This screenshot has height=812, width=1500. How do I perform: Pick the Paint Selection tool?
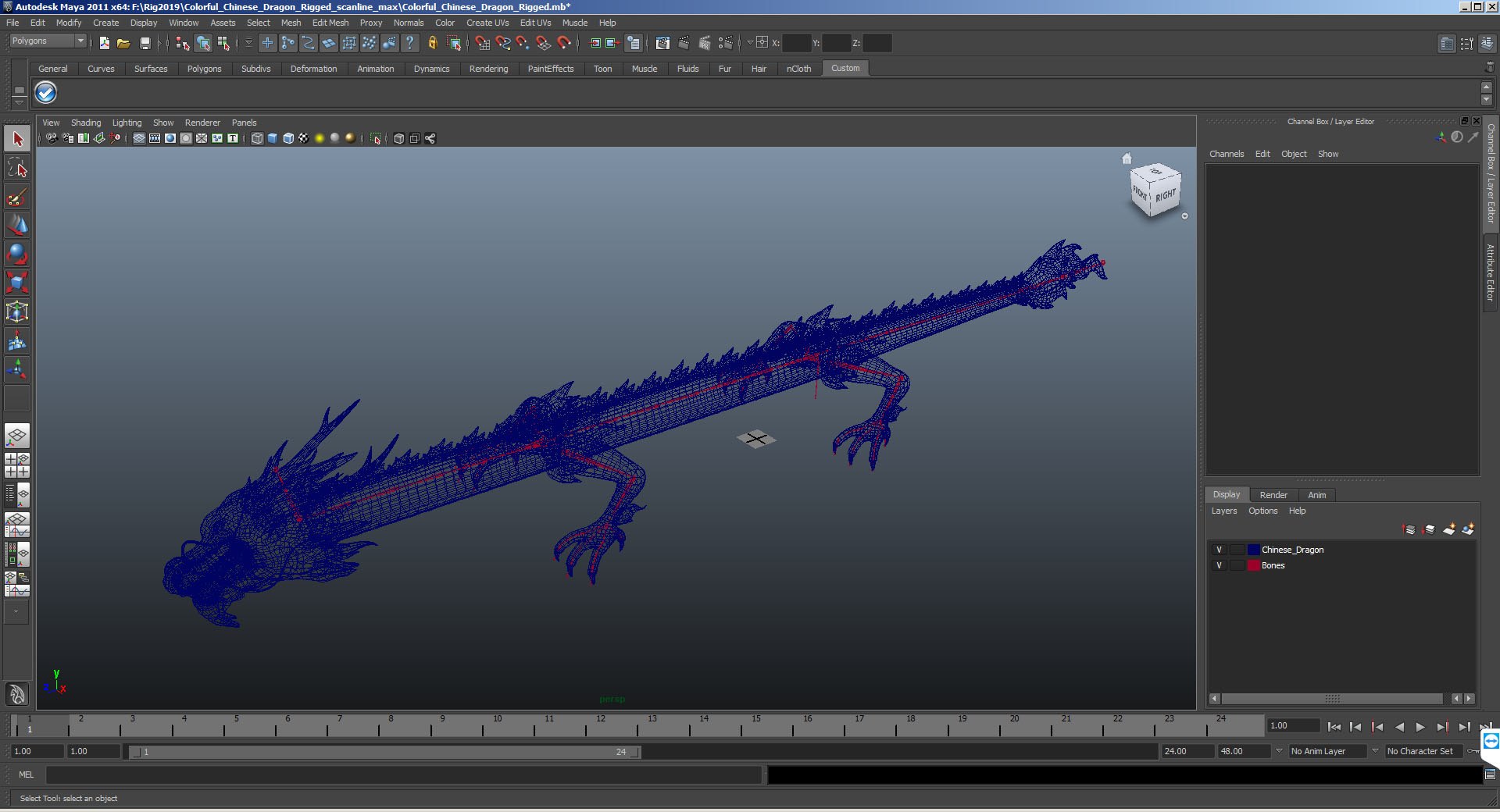[17, 197]
